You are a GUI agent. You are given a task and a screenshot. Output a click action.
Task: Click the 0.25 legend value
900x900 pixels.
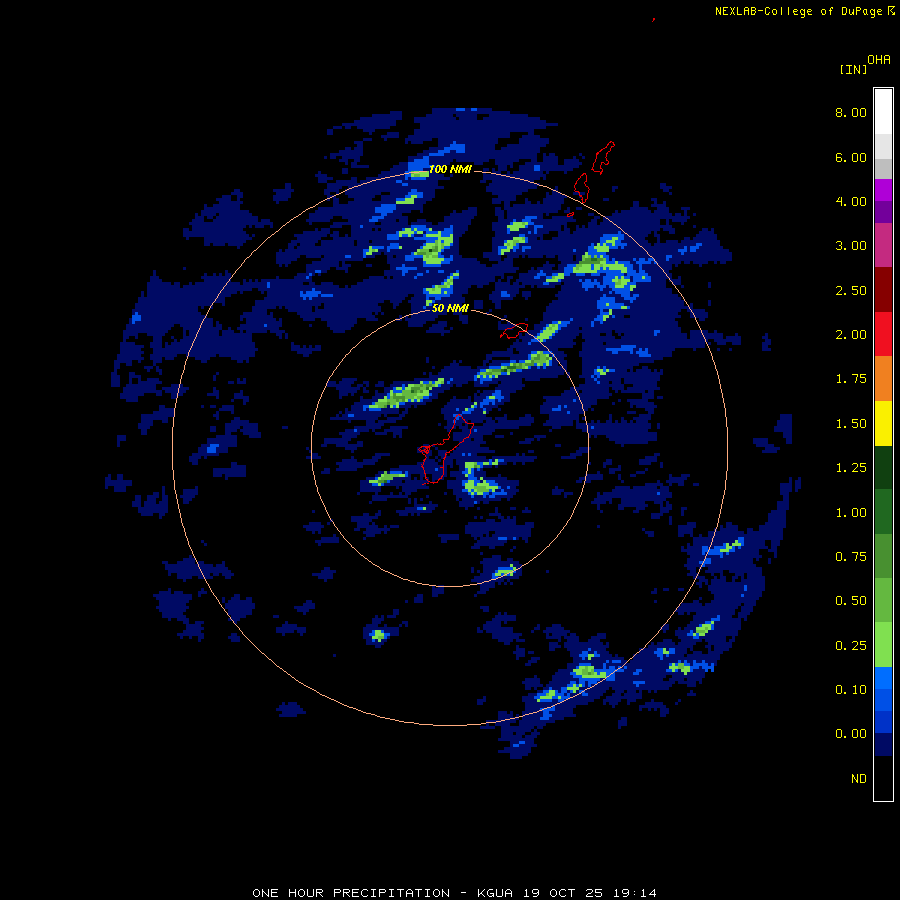[x=851, y=646]
